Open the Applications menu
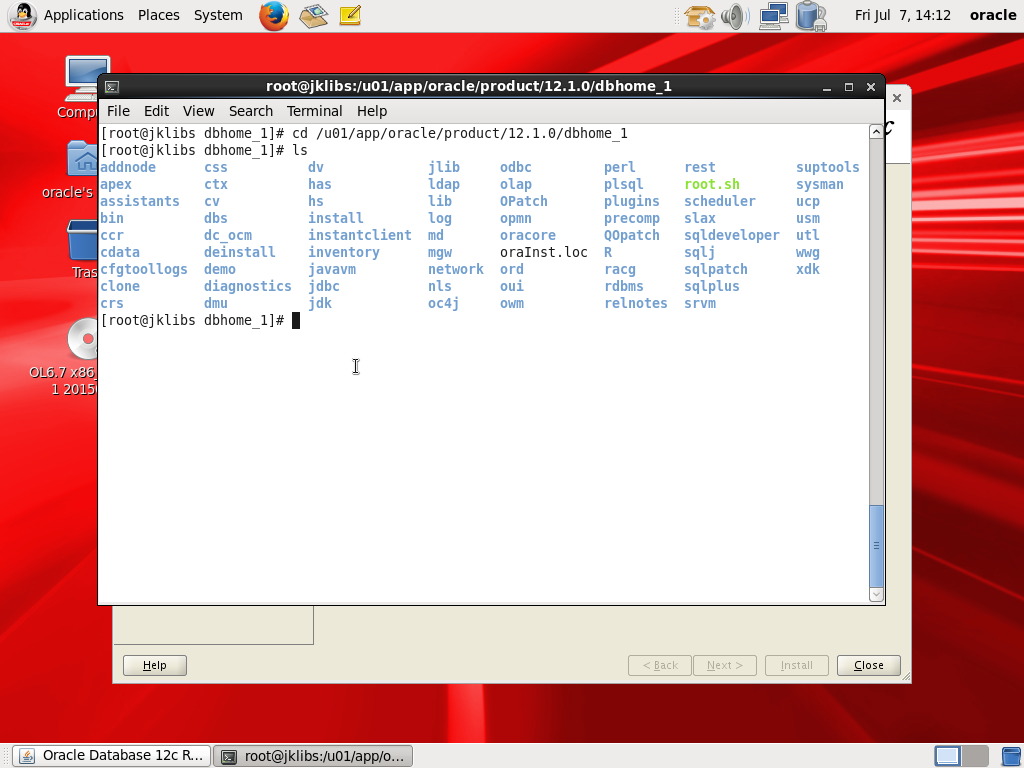The image size is (1024, 768). click(x=84, y=15)
